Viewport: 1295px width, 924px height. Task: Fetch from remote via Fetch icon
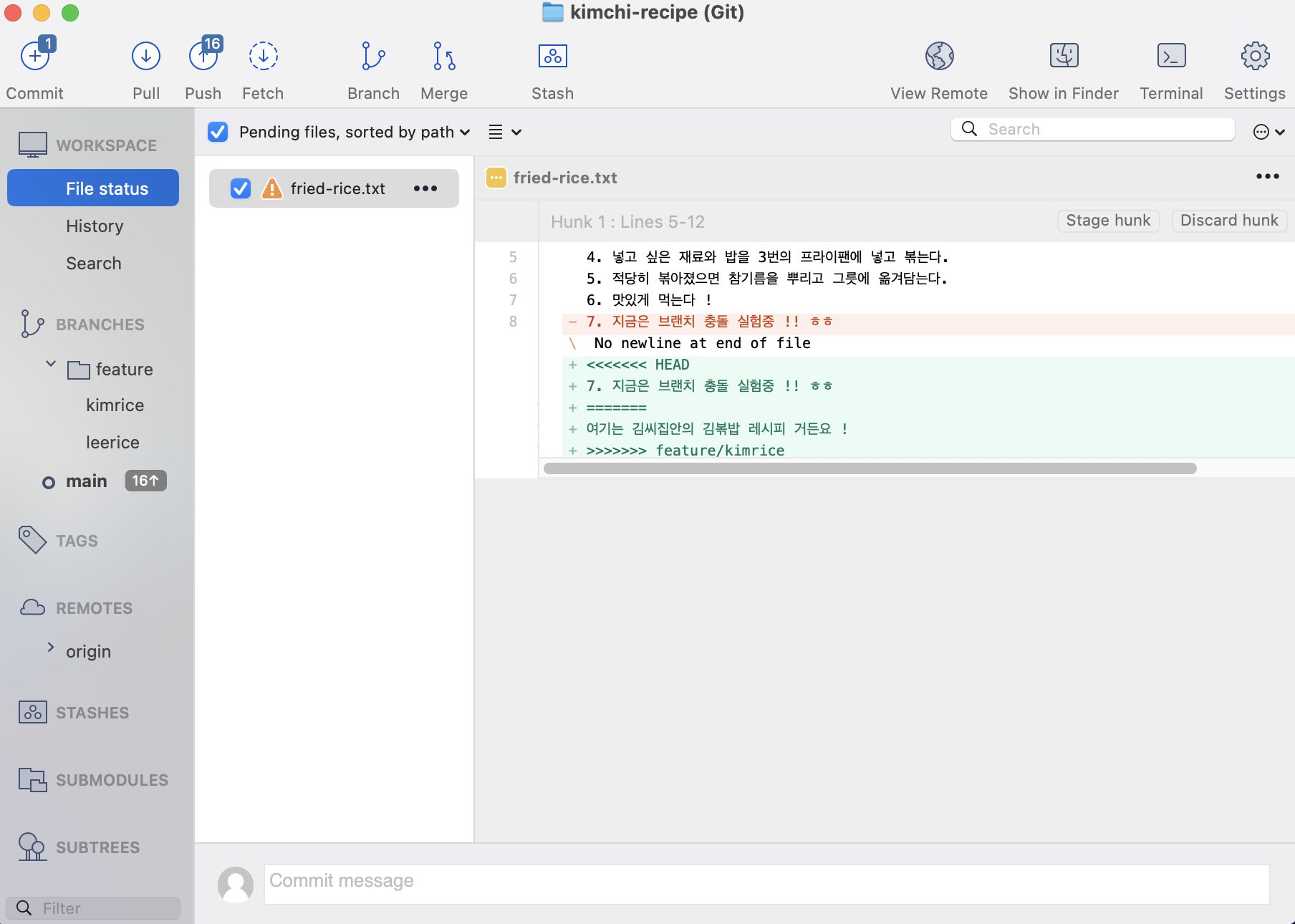click(263, 56)
